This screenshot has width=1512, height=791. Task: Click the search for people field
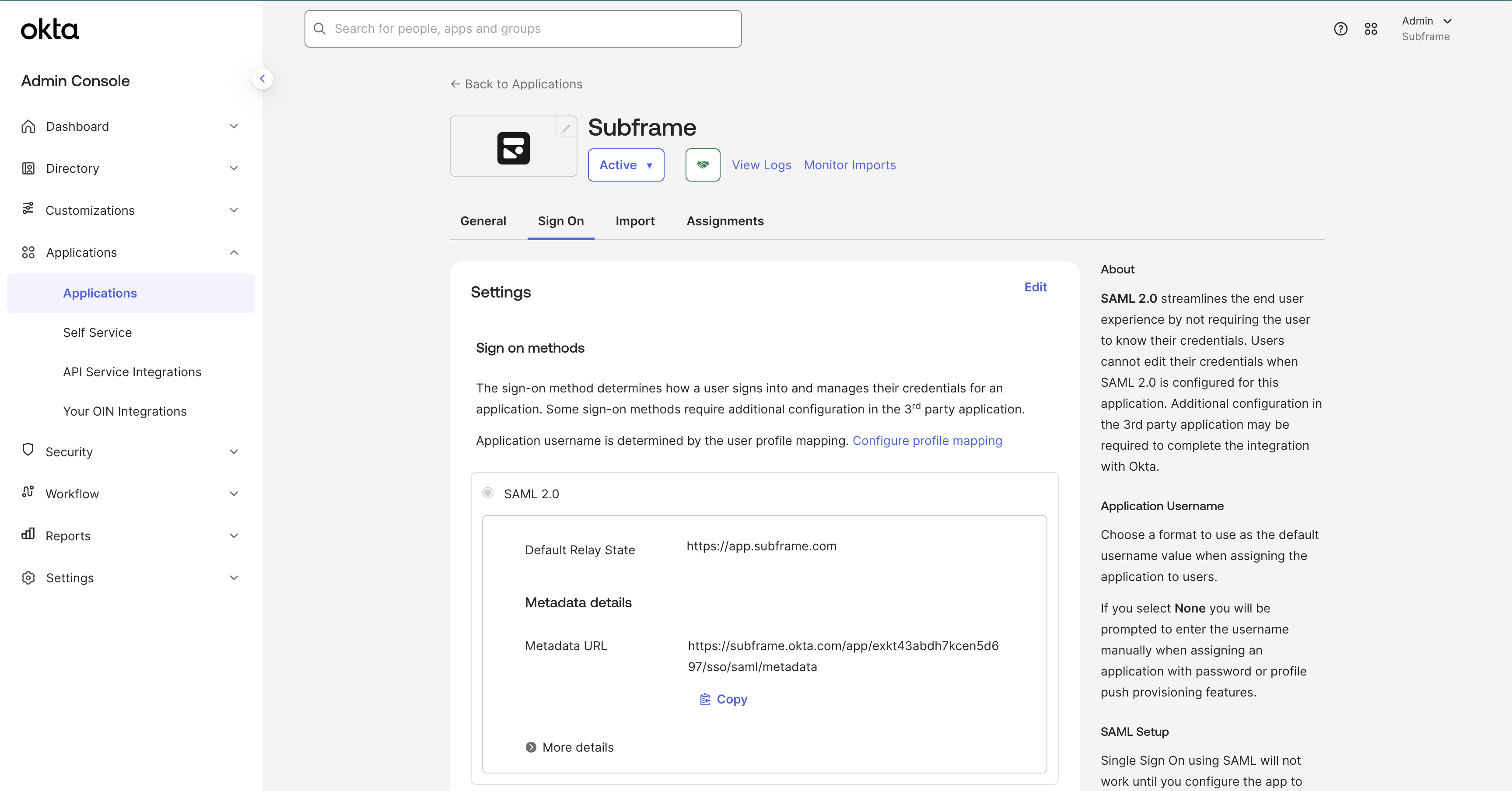[522, 28]
